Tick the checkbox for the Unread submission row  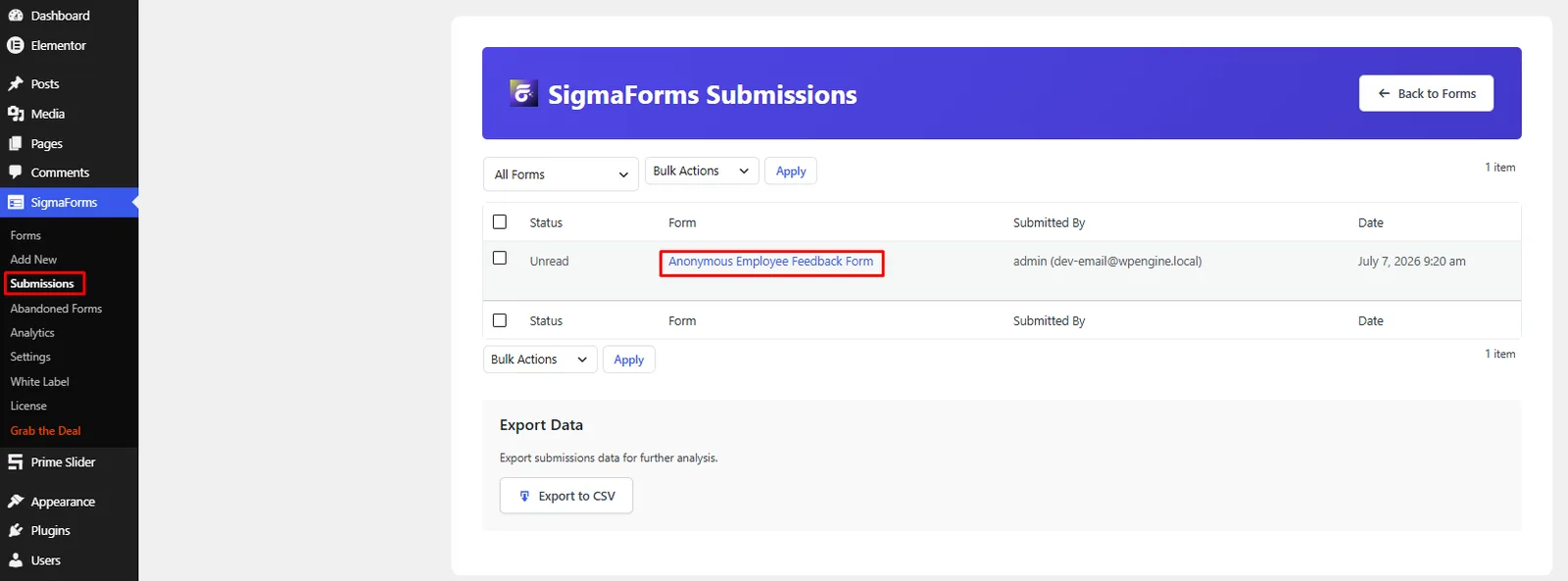[x=500, y=258]
